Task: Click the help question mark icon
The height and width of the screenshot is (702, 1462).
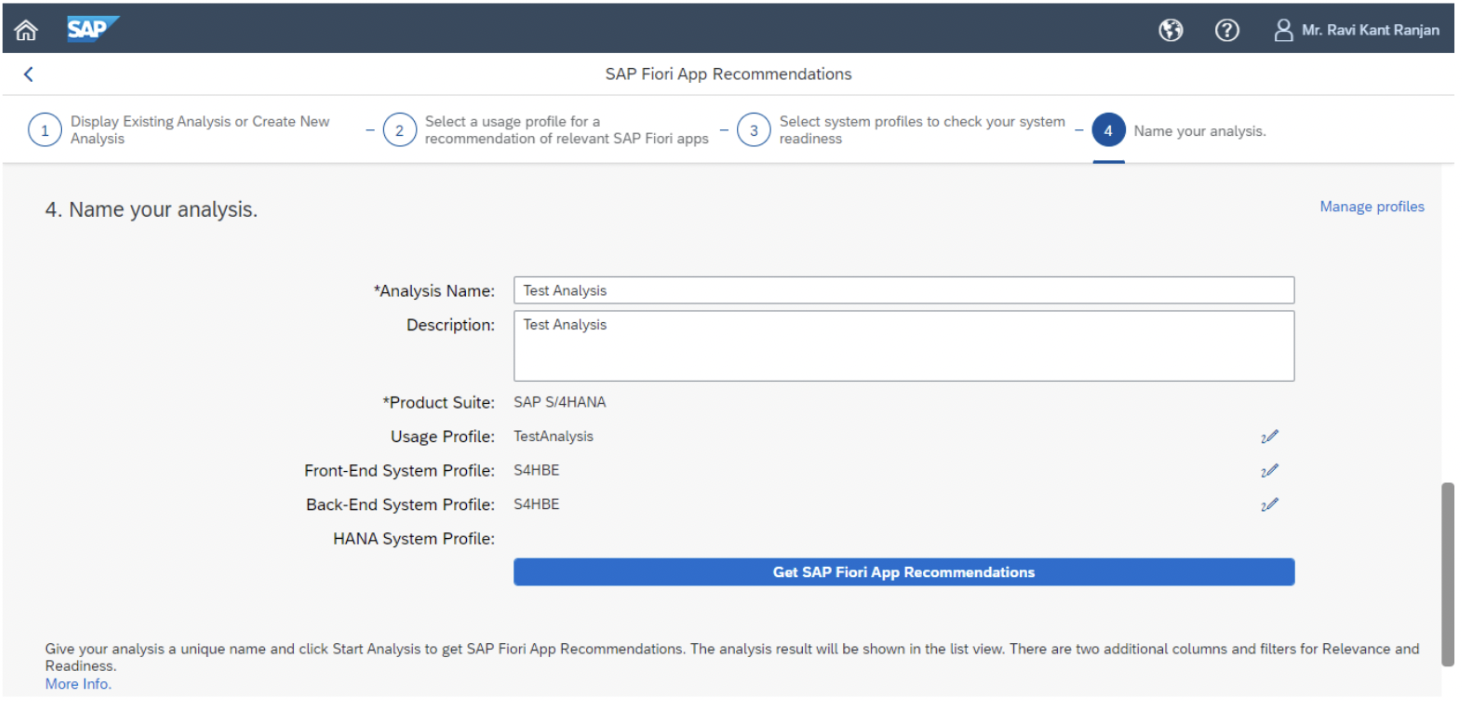Action: 1227,30
